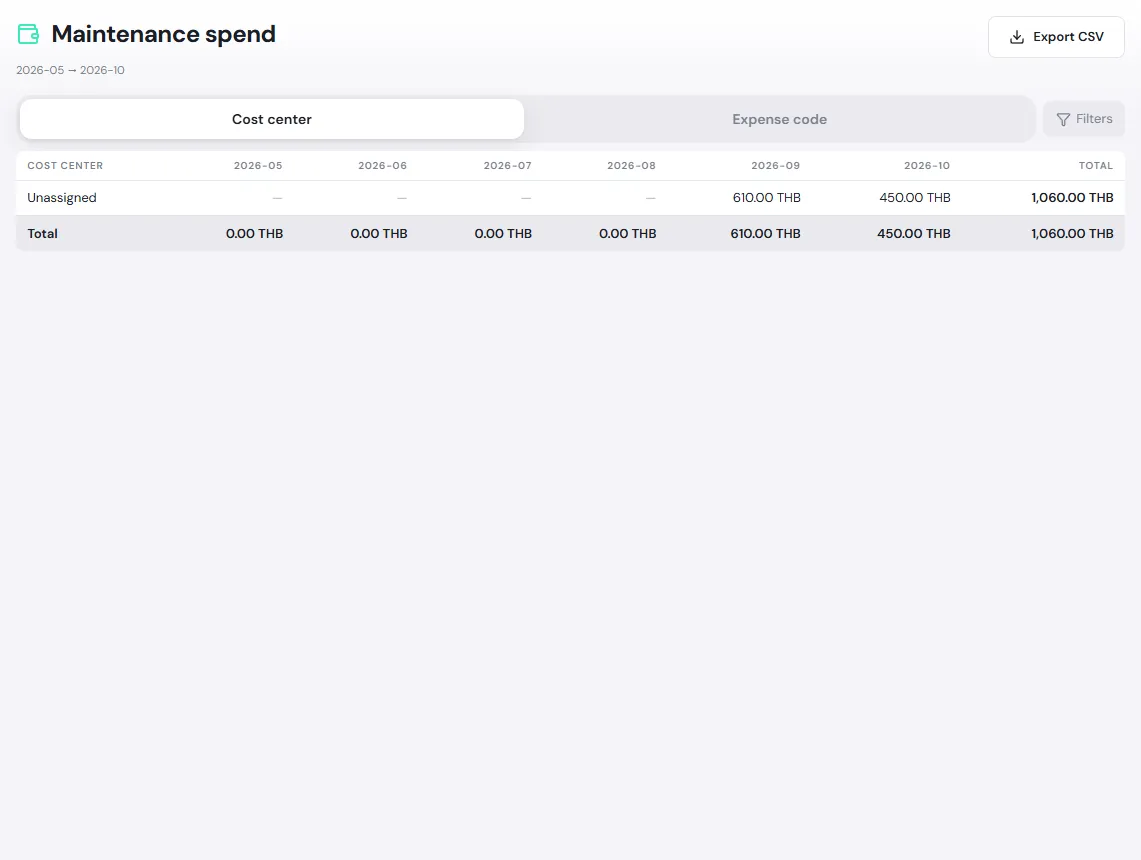Click Total row 610.00 THB cell
The width and height of the screenshot is (1141, 860).
tap(766, 234)
